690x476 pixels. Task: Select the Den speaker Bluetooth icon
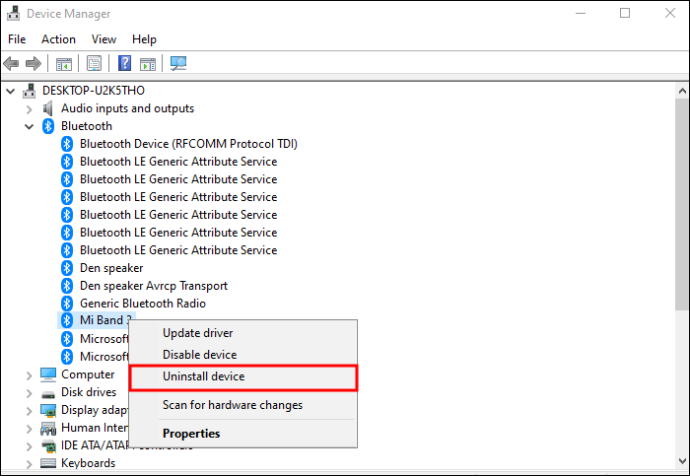[67, 268]
